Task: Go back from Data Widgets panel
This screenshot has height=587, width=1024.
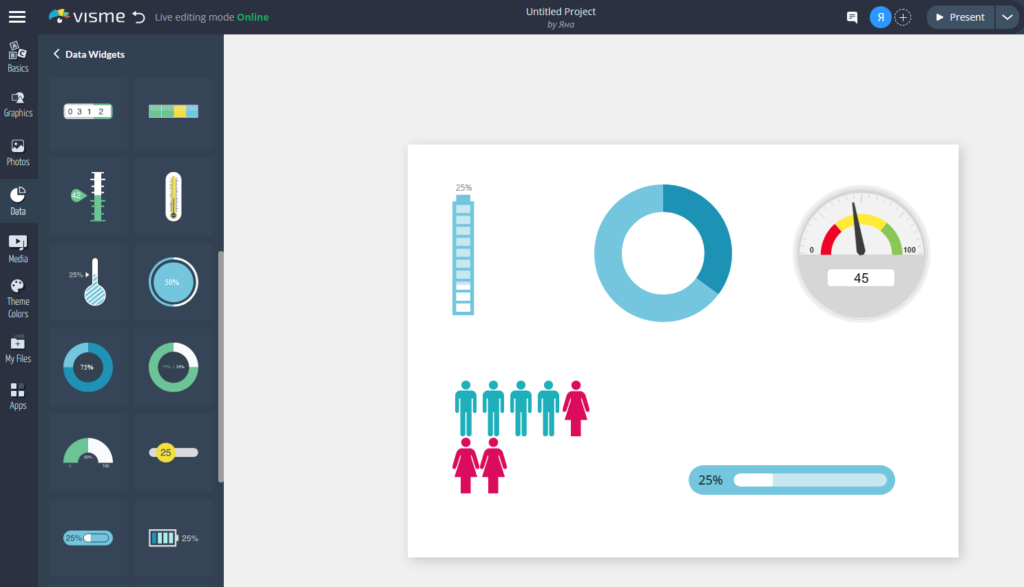Action: click(x=56, y=54)
